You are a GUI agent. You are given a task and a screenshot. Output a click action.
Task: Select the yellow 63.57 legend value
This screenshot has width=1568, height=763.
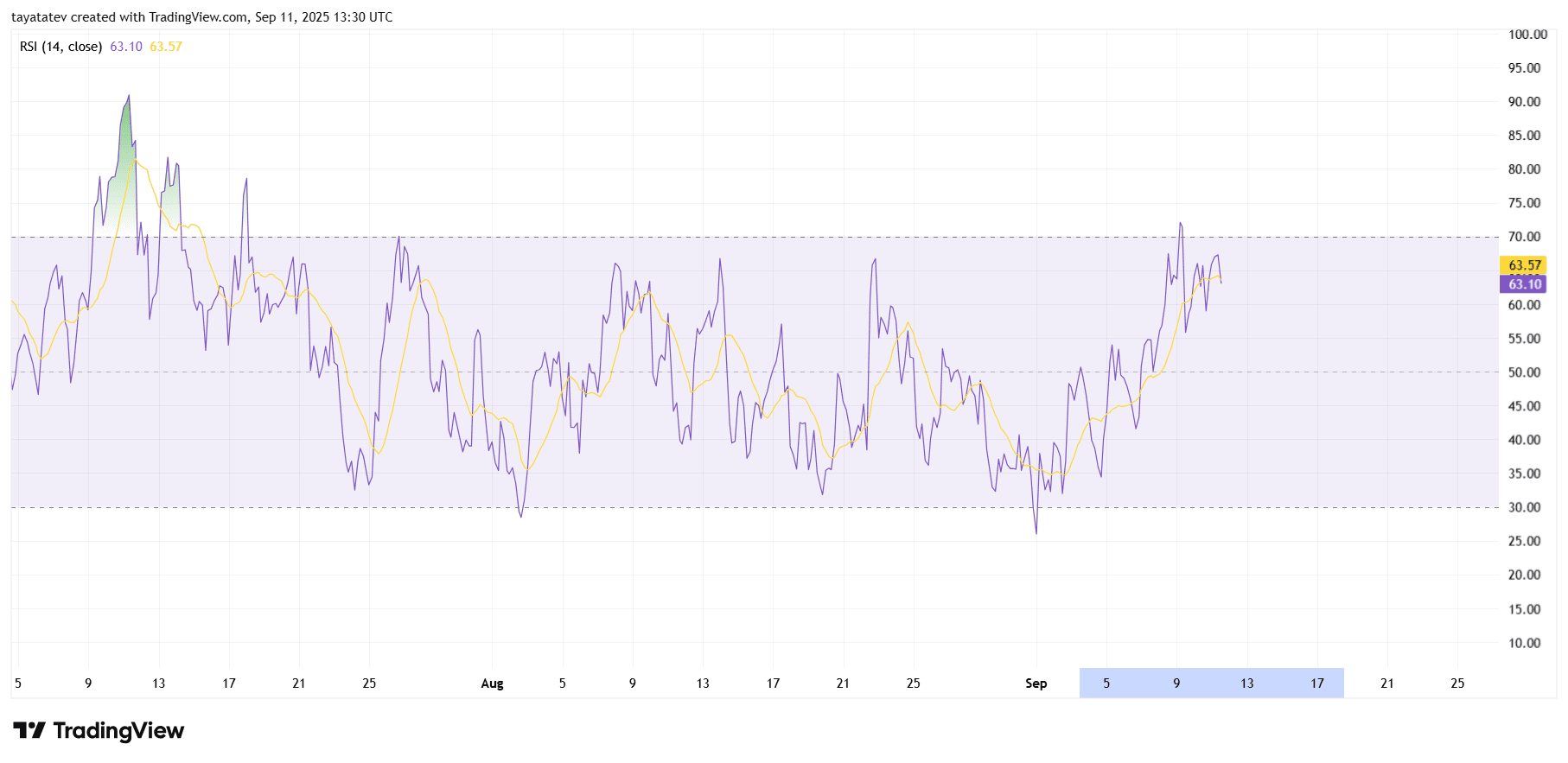coord(166,47)
